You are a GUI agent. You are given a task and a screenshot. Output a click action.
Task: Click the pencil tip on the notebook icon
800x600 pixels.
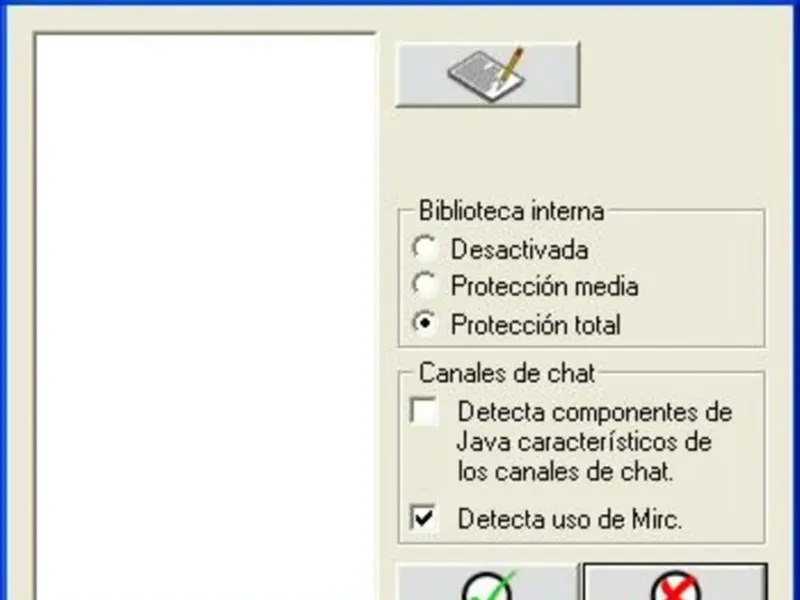(501, 82)
